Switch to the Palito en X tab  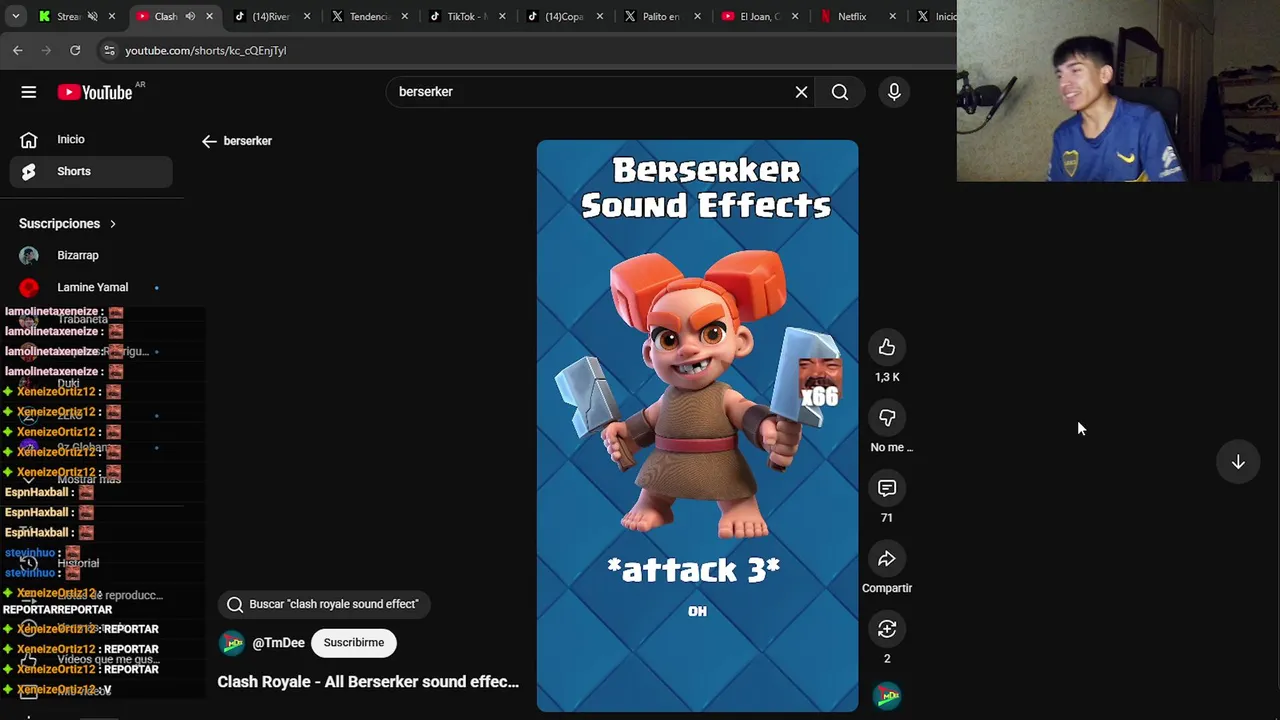pyautogui.click(x=660, y=16)
